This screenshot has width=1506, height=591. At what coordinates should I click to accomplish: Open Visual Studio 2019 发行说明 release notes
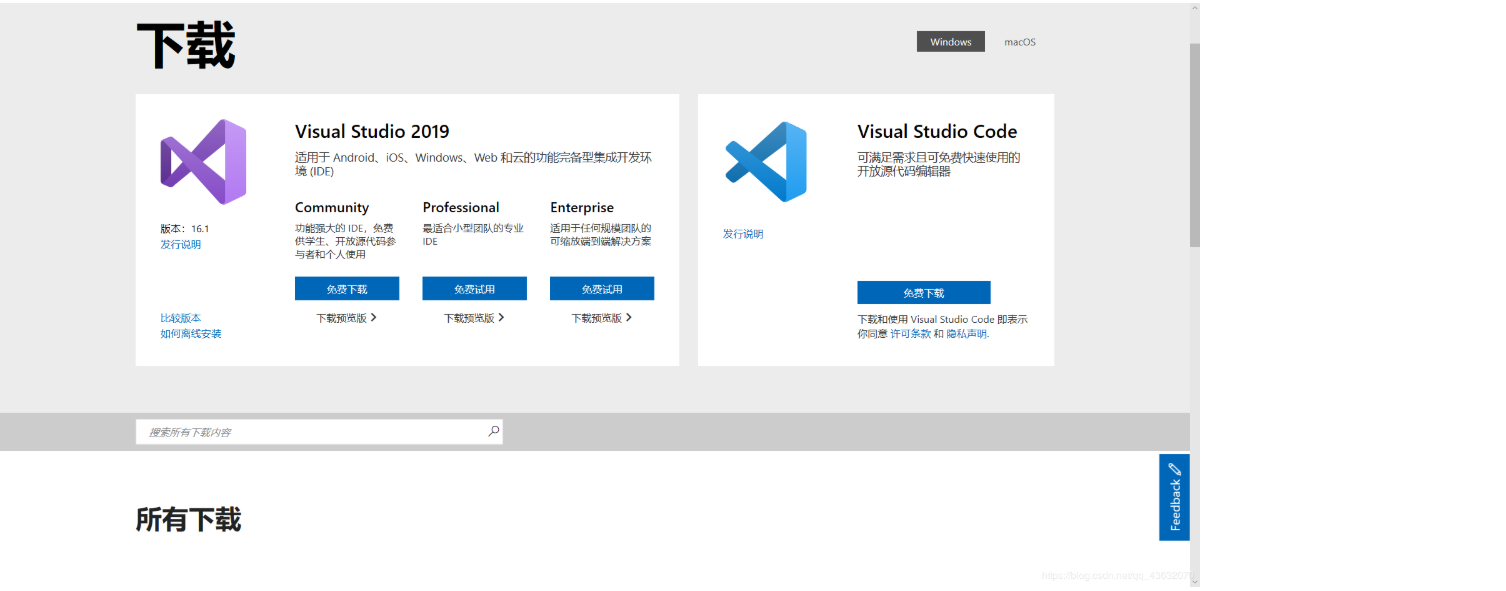pyautogui.click(x=181, y=244)
